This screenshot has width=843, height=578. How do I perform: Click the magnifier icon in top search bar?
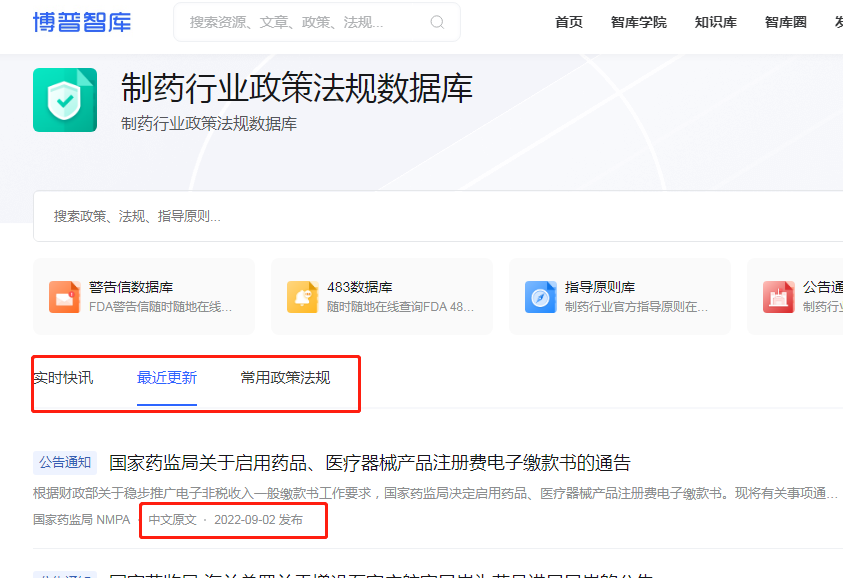437,22
